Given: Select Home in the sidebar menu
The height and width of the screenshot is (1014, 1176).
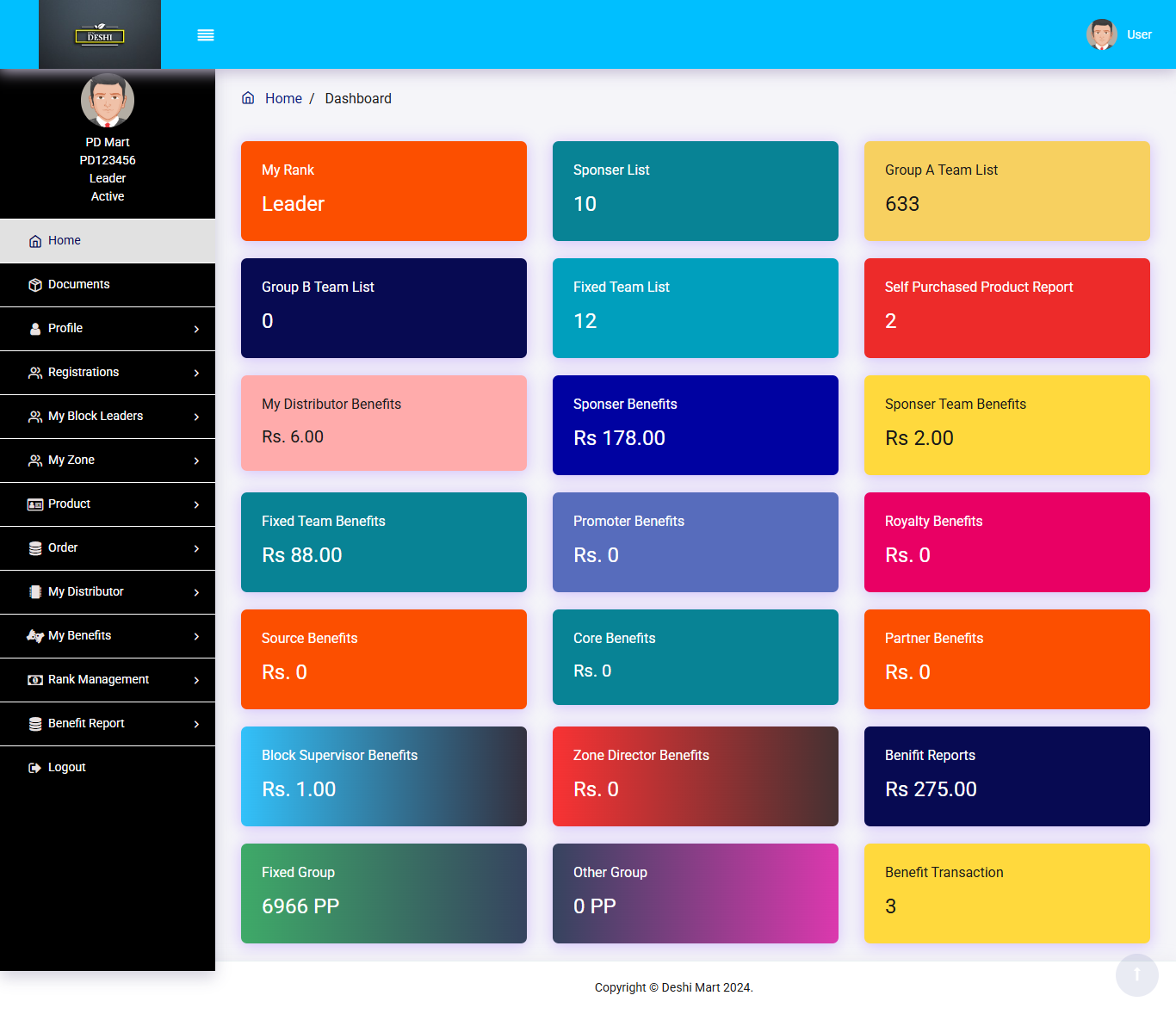Looking at the screenshot, I should 65,241.
